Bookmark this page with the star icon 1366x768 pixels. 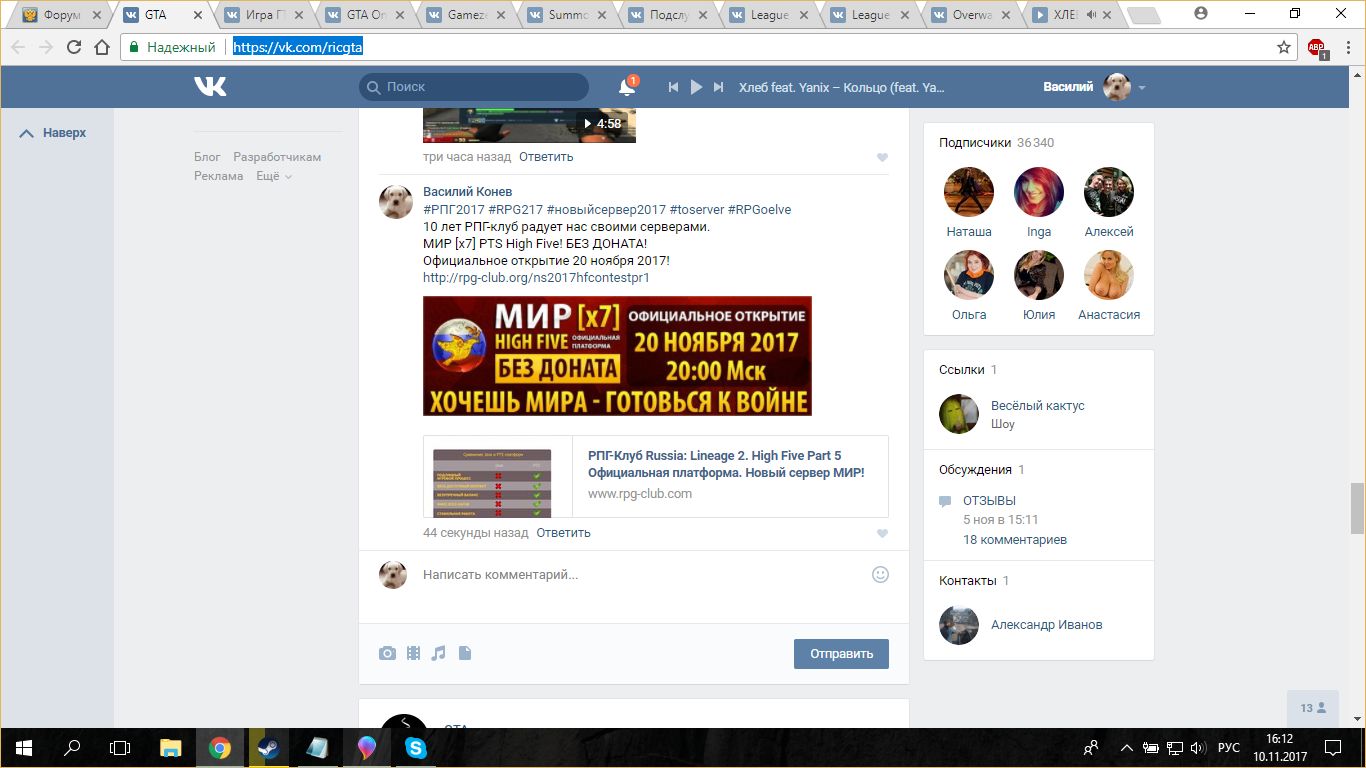1284,47
